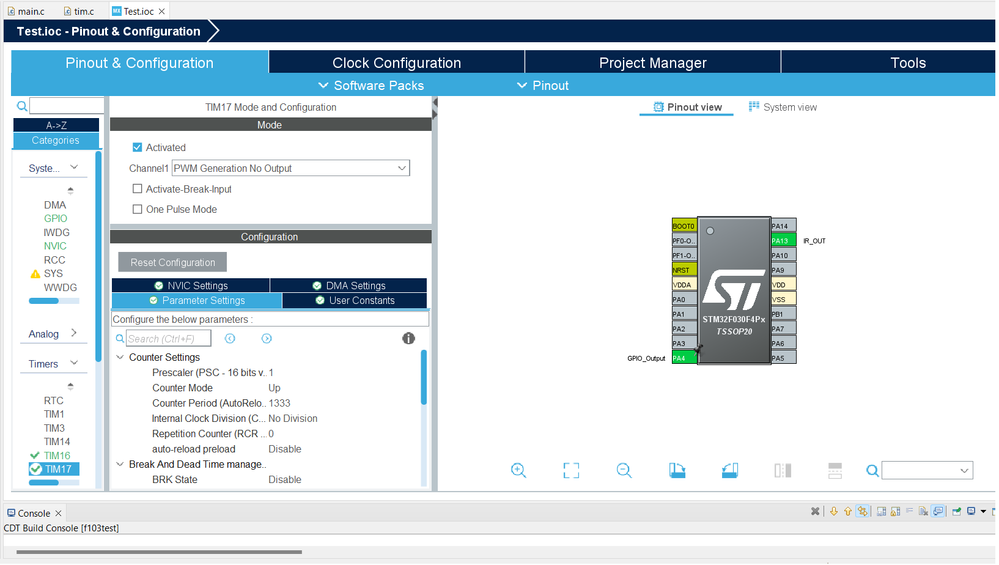
Task: Click the Pinout view chip icon
Action: click(658, 107)
